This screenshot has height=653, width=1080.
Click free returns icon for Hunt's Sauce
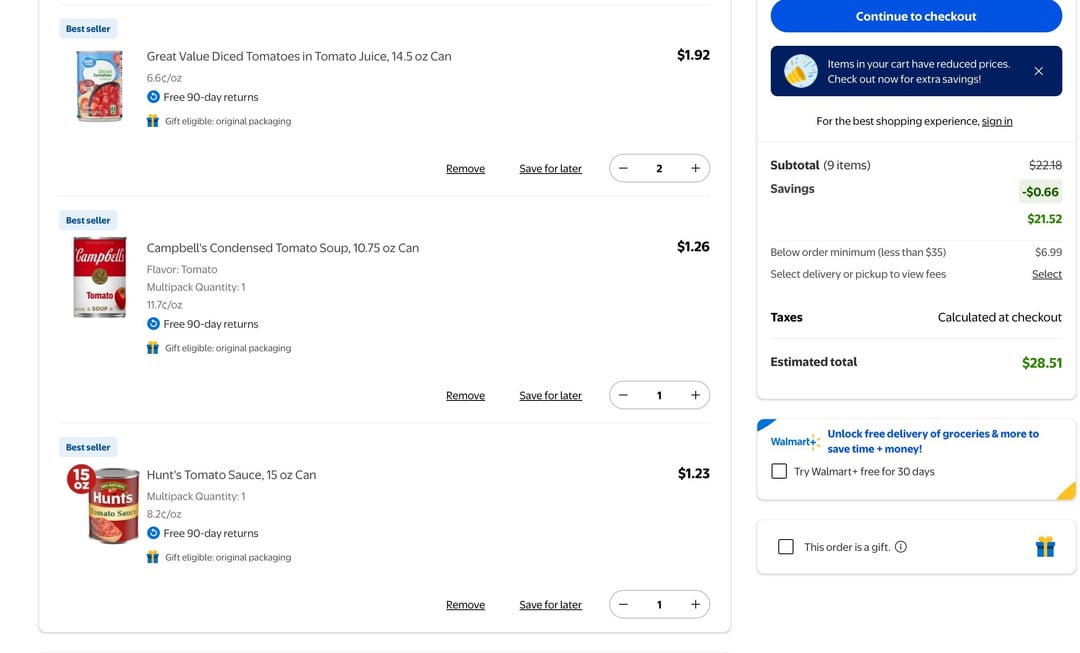pos(153,533)
